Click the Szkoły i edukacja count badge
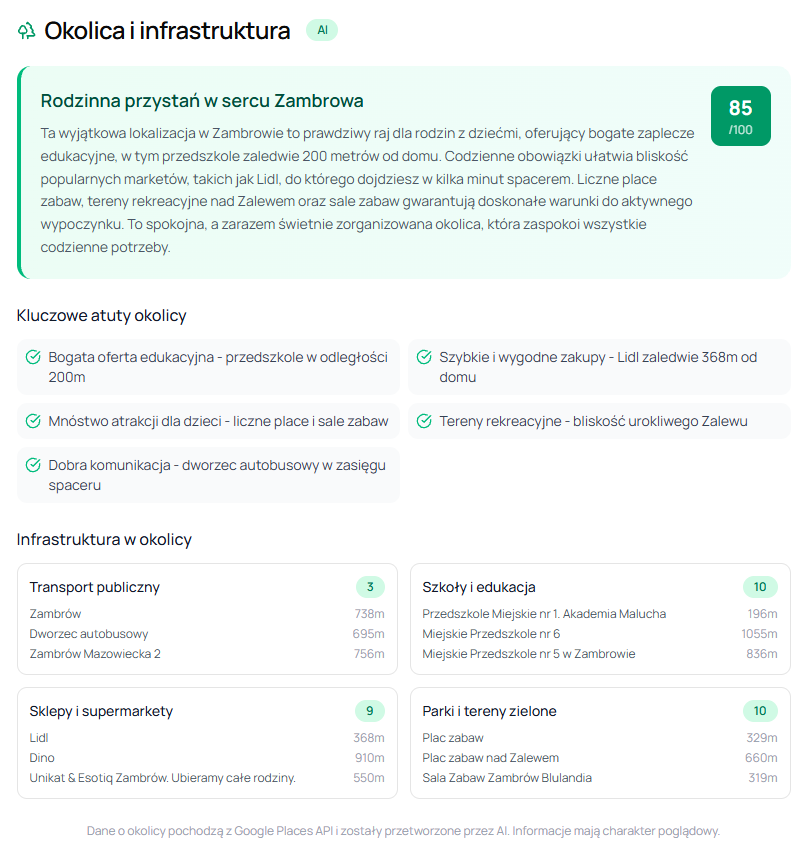 760,587
